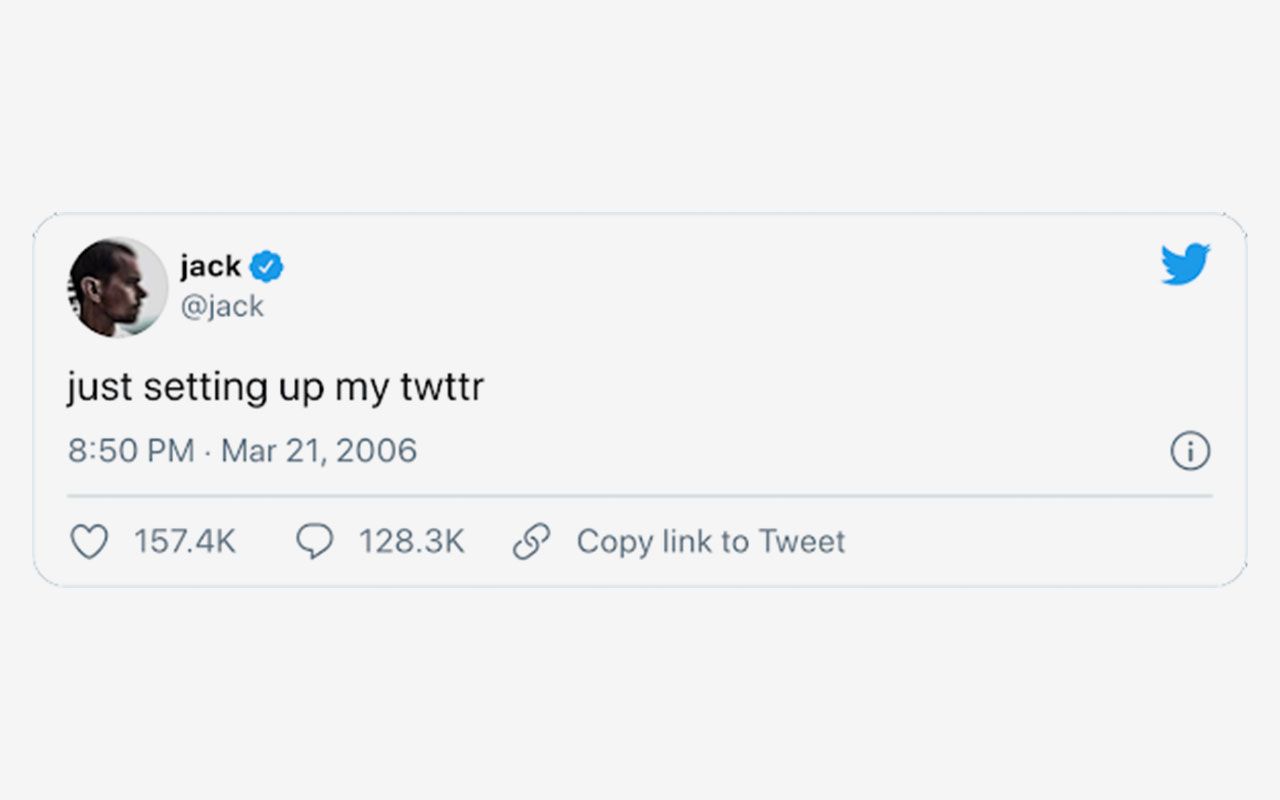Click the blue verified badge

point(267,267)
